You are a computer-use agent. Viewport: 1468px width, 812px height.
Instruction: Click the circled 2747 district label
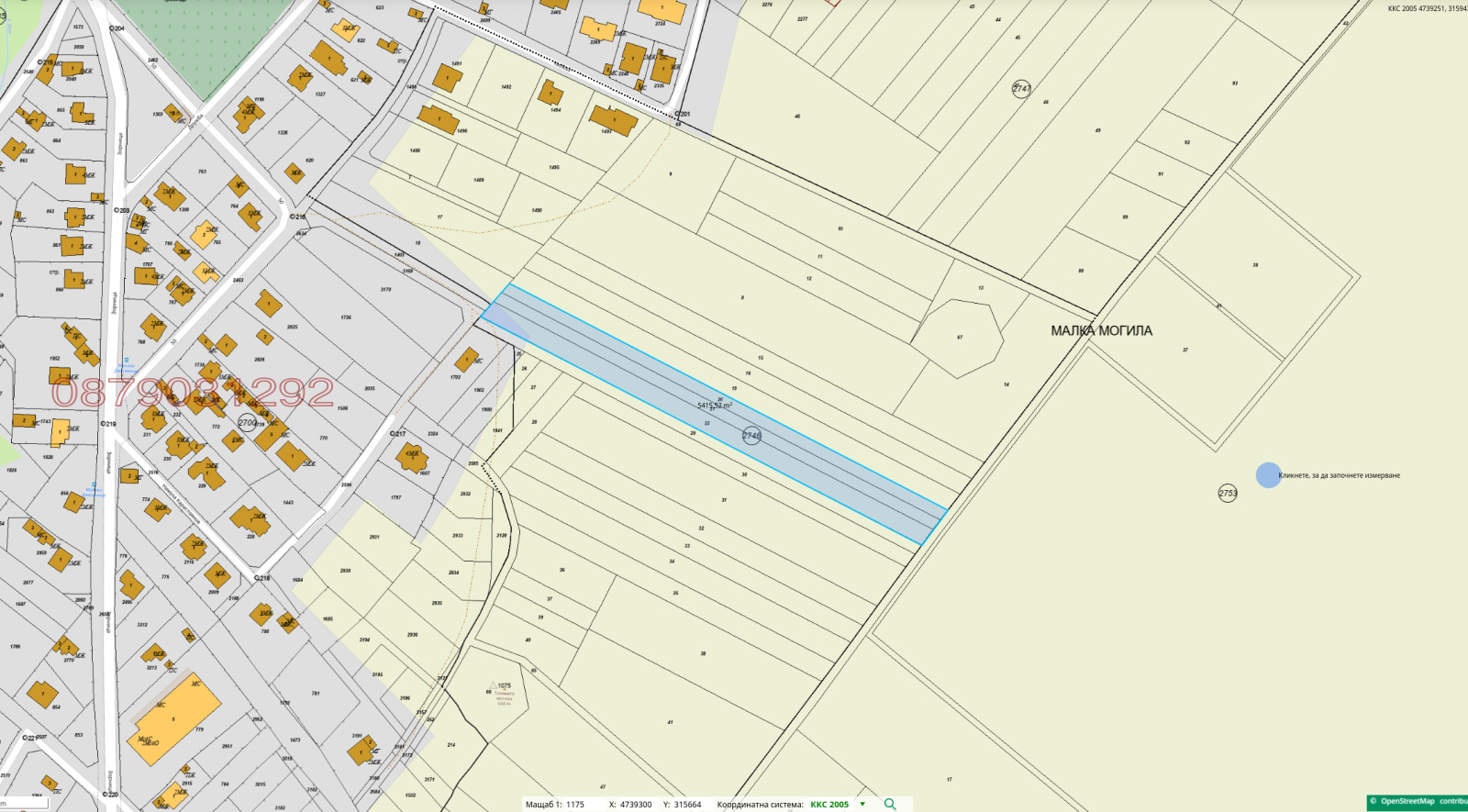click(x=1022, y=88)
